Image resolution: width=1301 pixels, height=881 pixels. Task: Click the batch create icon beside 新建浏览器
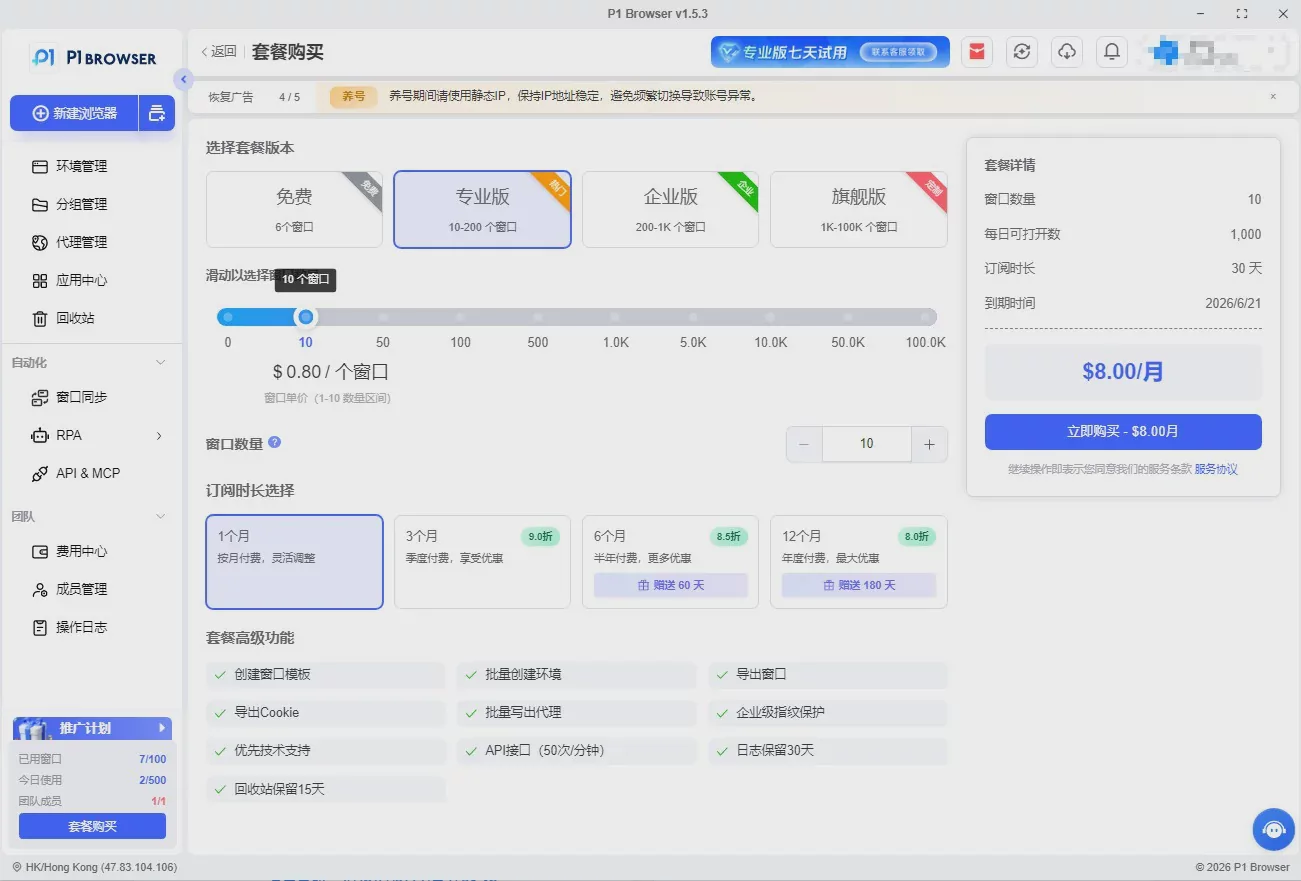(x=157, y=113)
